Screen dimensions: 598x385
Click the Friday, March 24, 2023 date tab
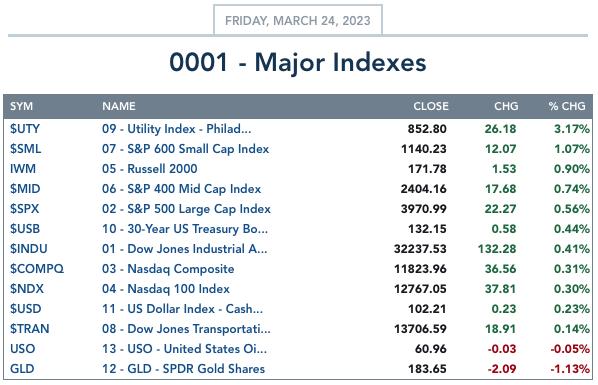(x=298, y=20)
